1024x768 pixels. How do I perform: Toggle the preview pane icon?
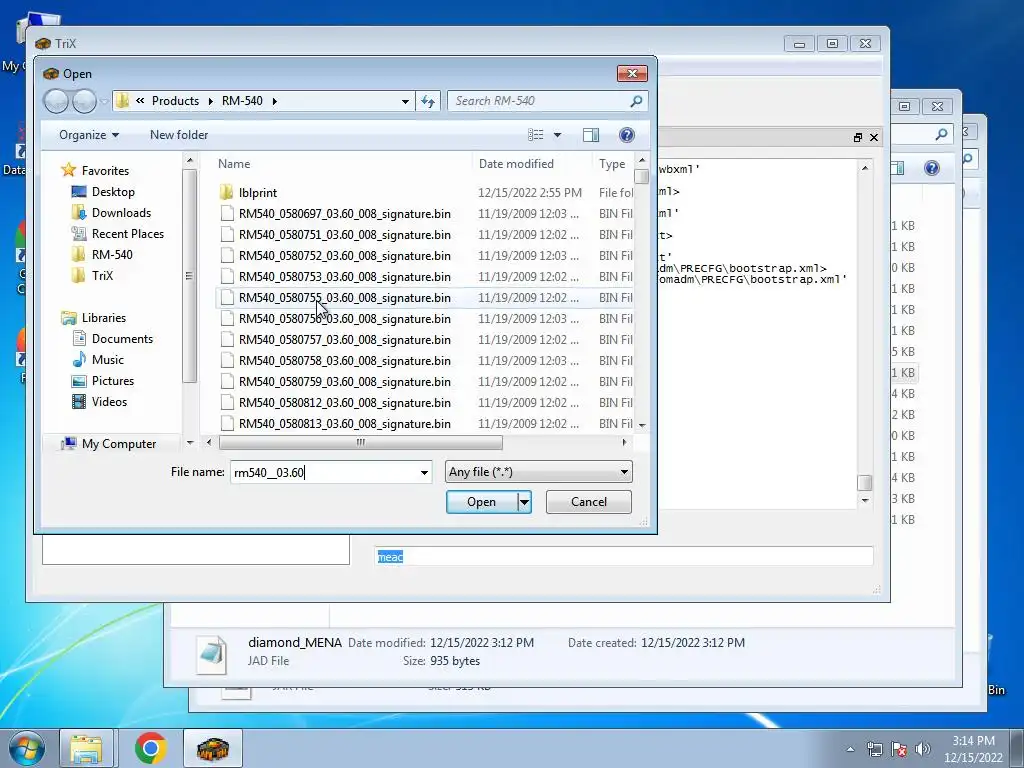590,135
